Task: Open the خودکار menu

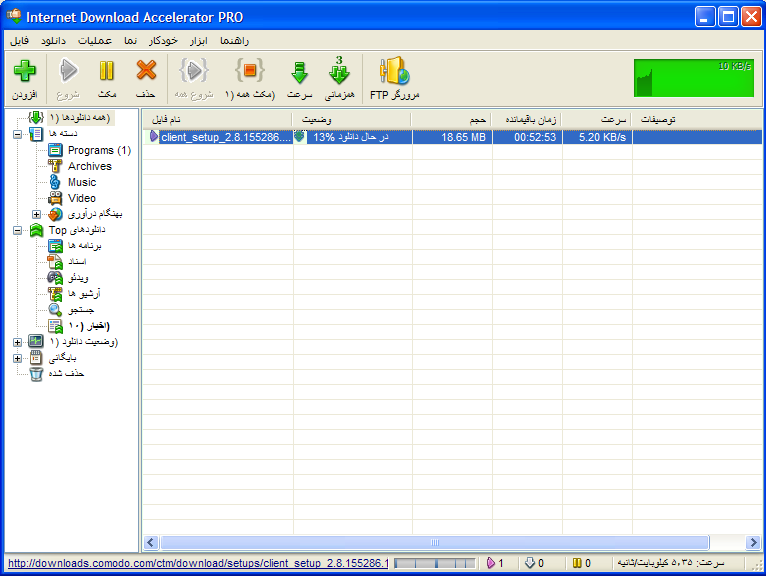Action: pyautogui.click(x=163, y=41)
